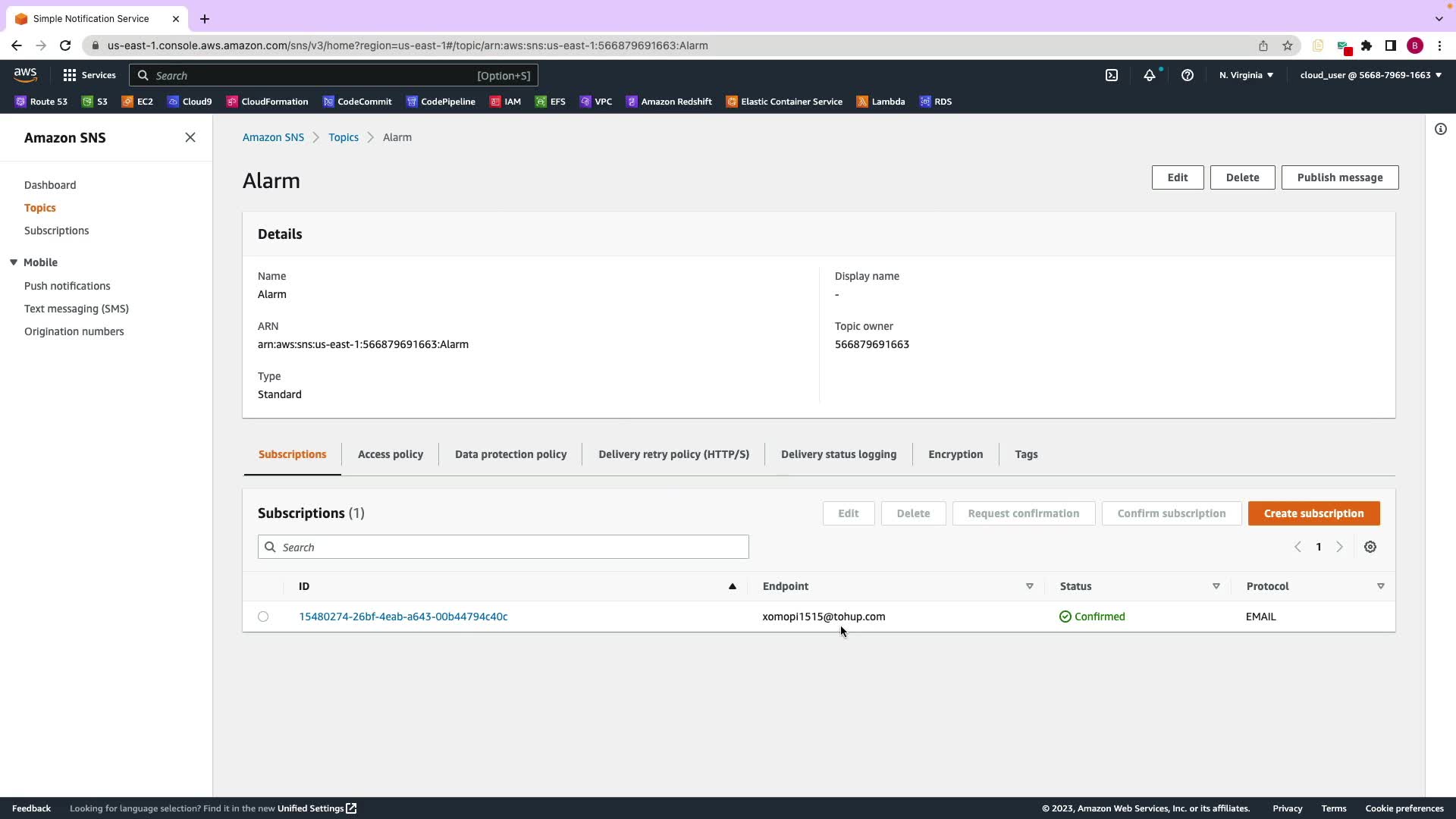Click the help question mark icon

(1188, 75)
